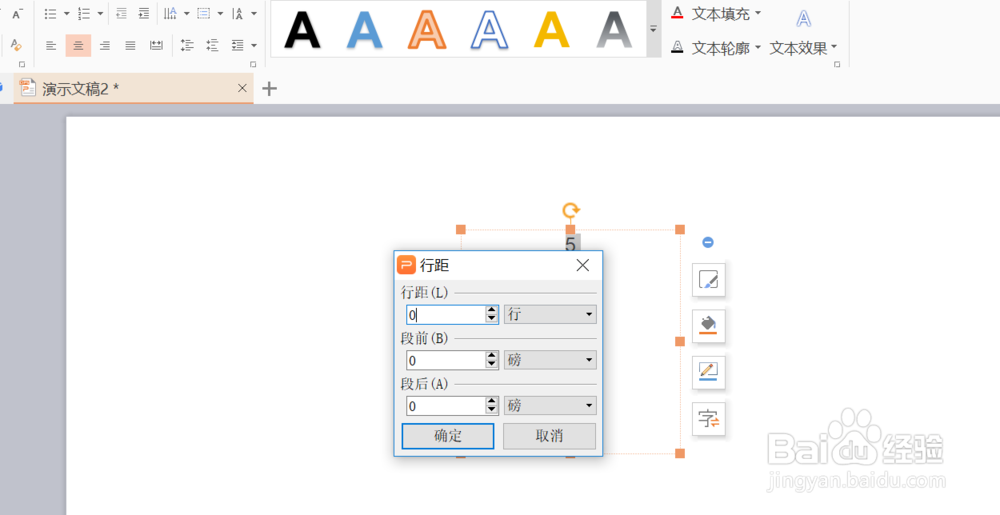This screenshot has width=1000, height=515.
Task: Apply the blue hollow outline WordArt style
Action: pos(489,29)
